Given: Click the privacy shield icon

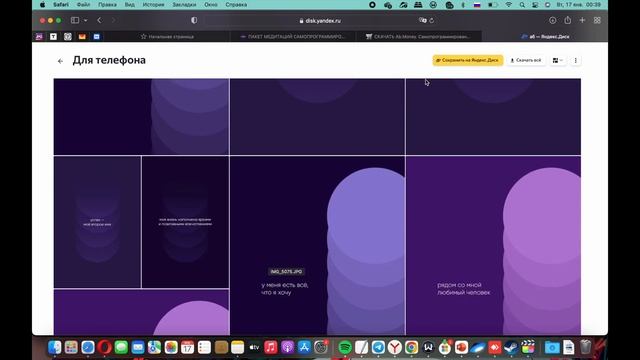Looking at the screenshot, I should click(x=194, y=20).
